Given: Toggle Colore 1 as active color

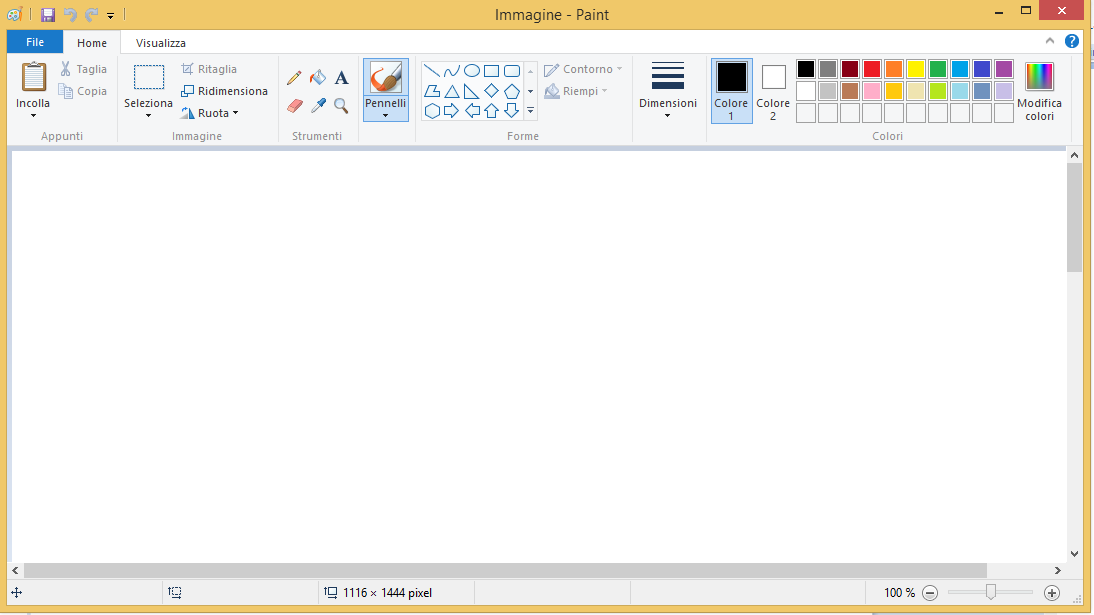Looking at the screenshot, I should pyautogui.click(x=731, y=90).
